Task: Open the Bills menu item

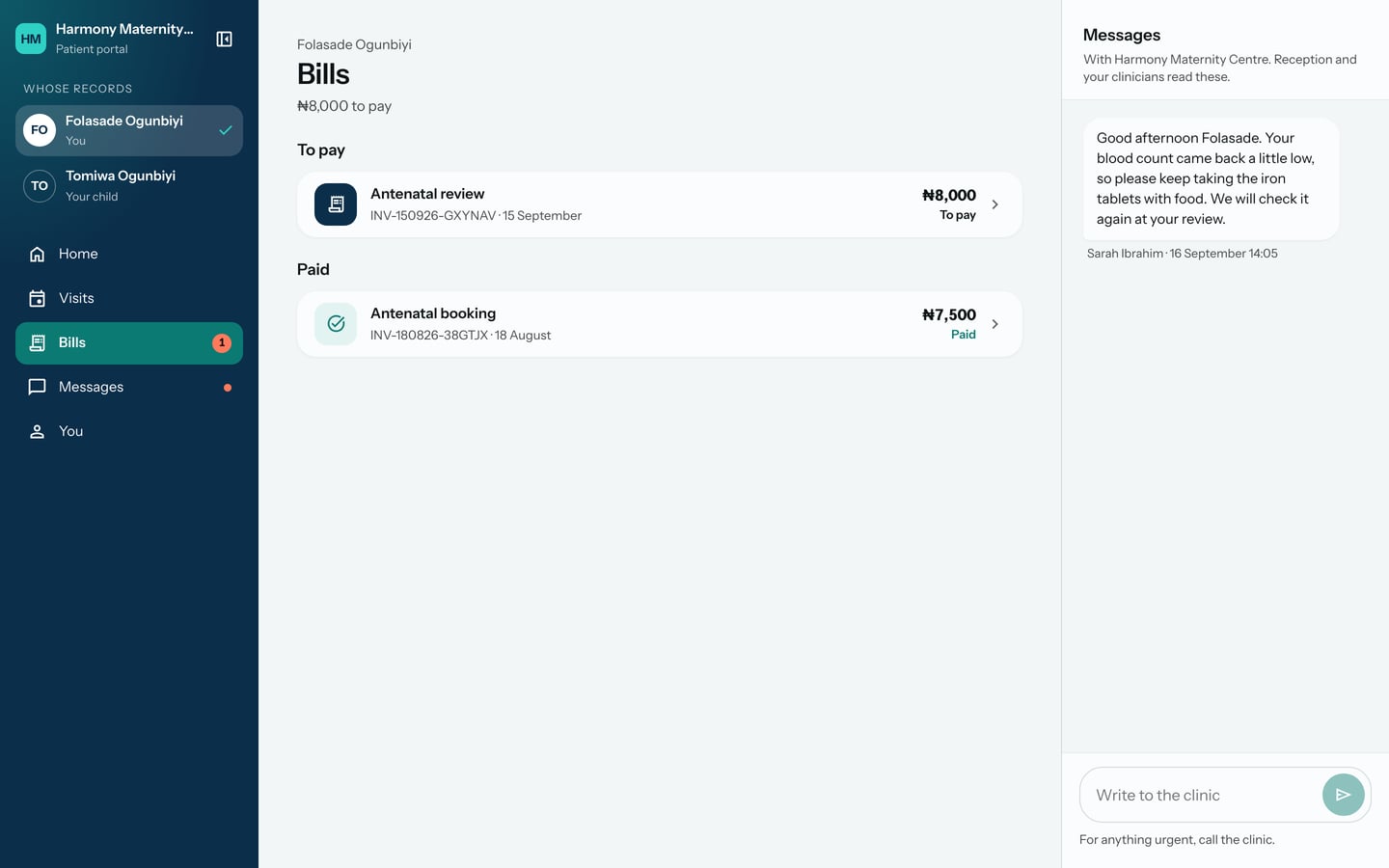Action: 129,342
